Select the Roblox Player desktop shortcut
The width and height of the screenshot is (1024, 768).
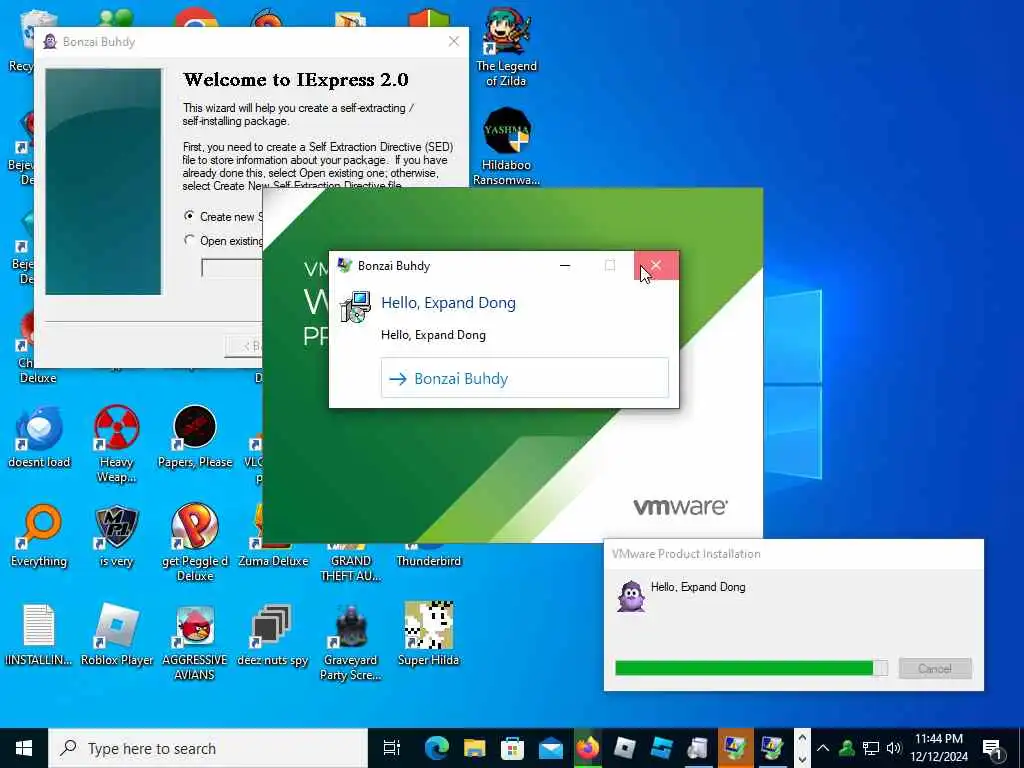(117, 633)
